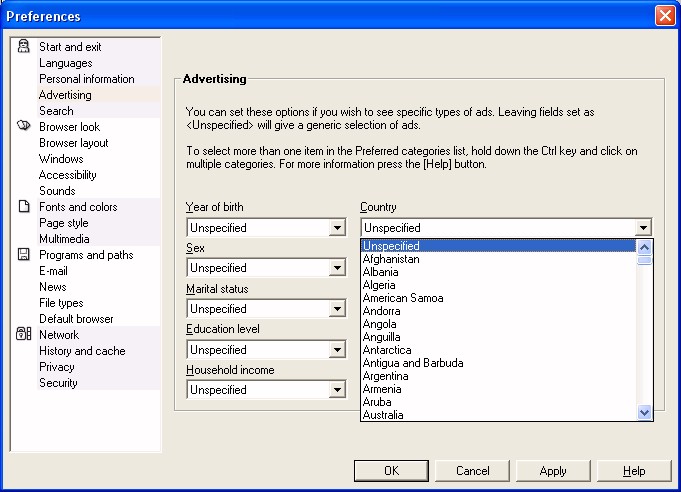Click the Start and exit category icon
681x492 pixels.
pyautogui.click(x=24, y=47)
